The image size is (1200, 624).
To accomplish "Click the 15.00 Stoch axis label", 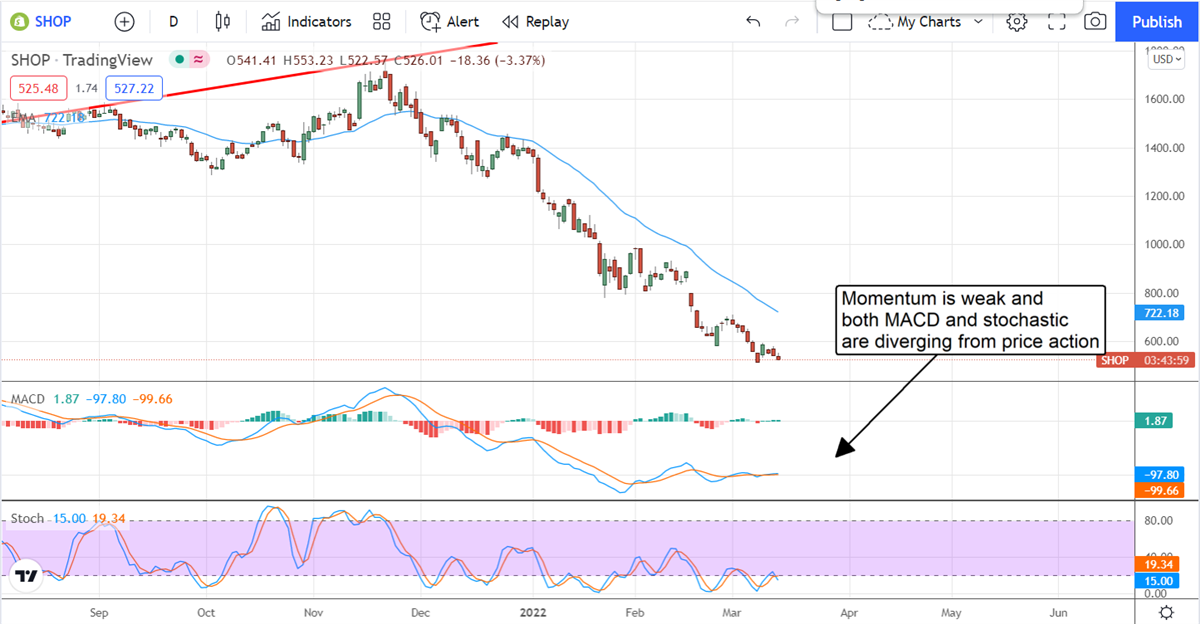I will coord(1157,581).
